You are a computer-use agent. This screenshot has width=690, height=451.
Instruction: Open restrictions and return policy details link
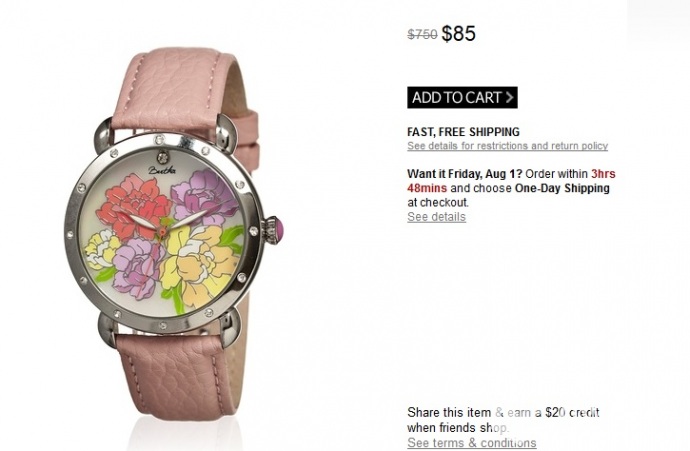point(507,146)
